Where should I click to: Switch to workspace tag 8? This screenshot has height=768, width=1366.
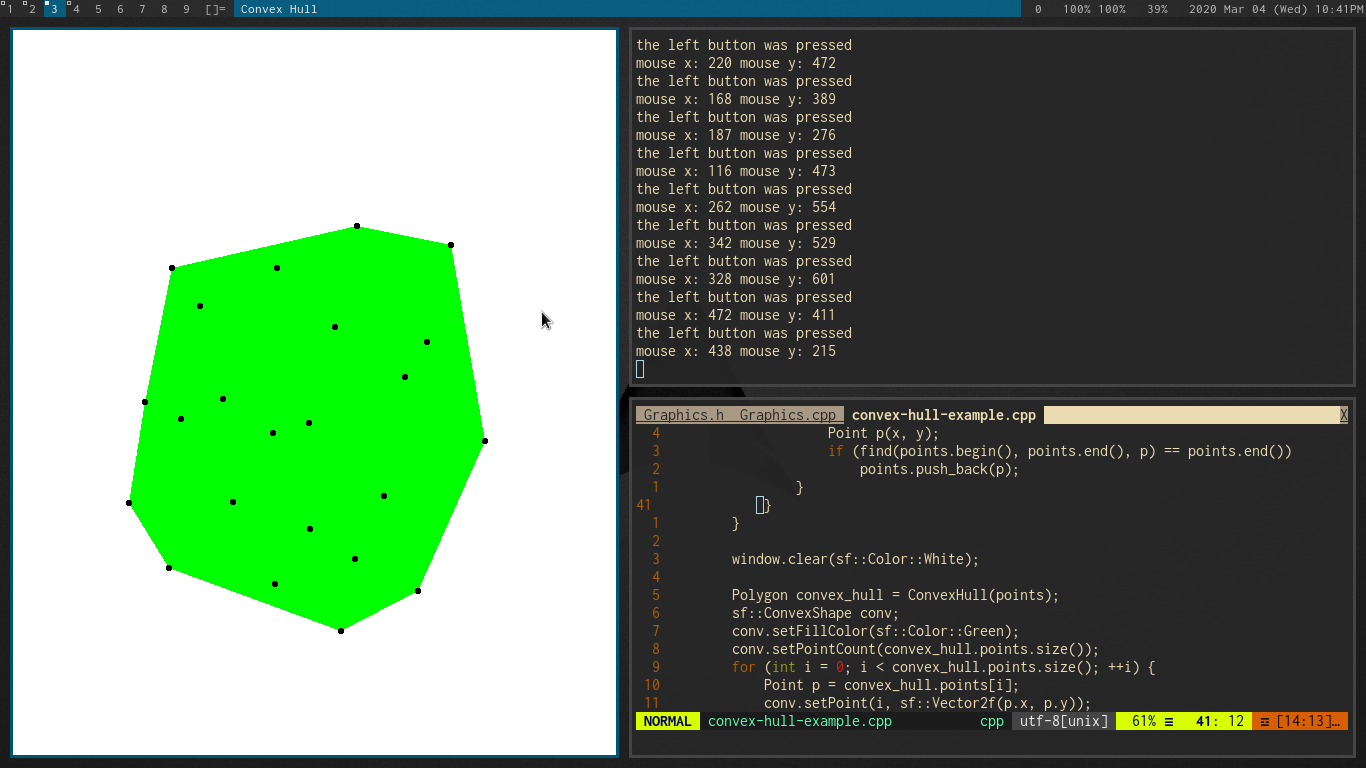[164, 9]
